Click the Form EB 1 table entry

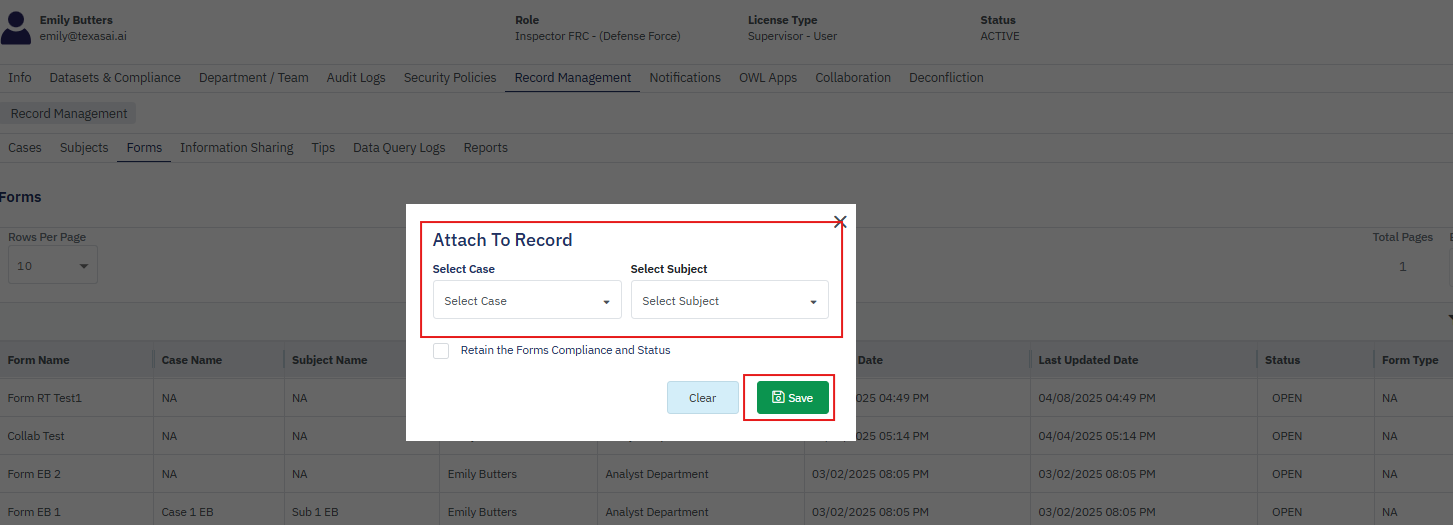34,512
